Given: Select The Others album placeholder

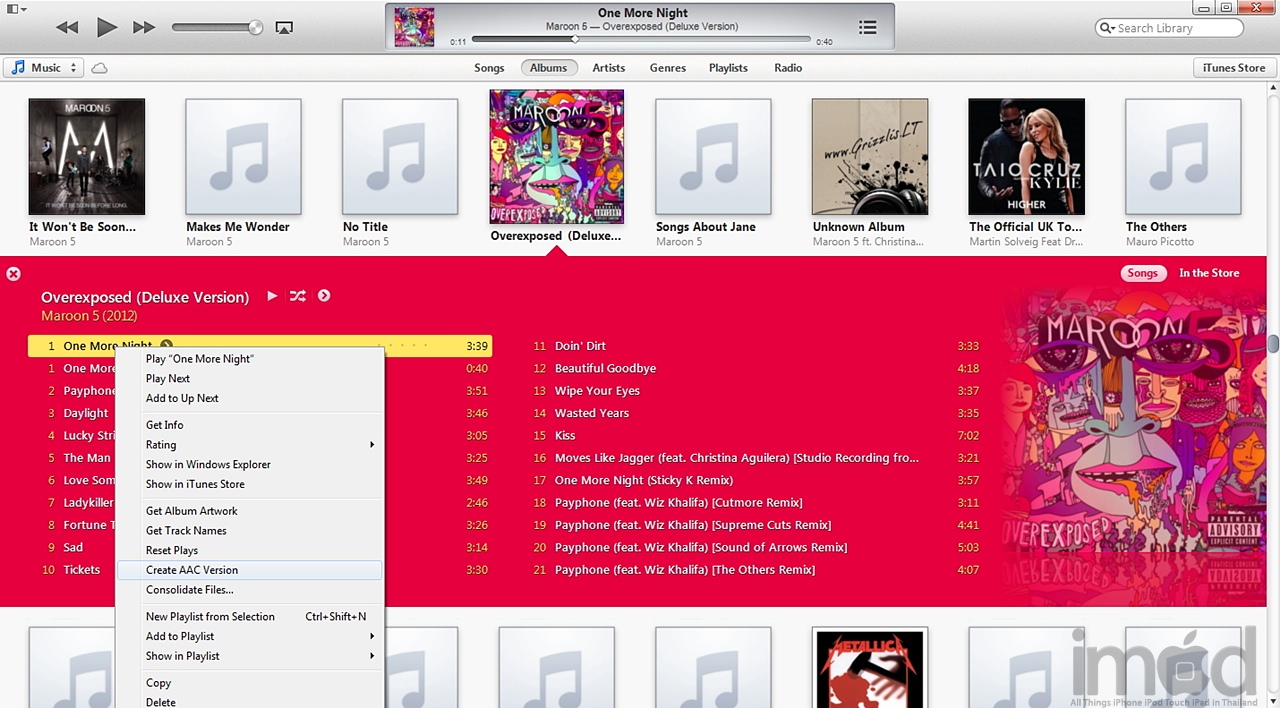Looking at the screenshot, I should 1183,156.
